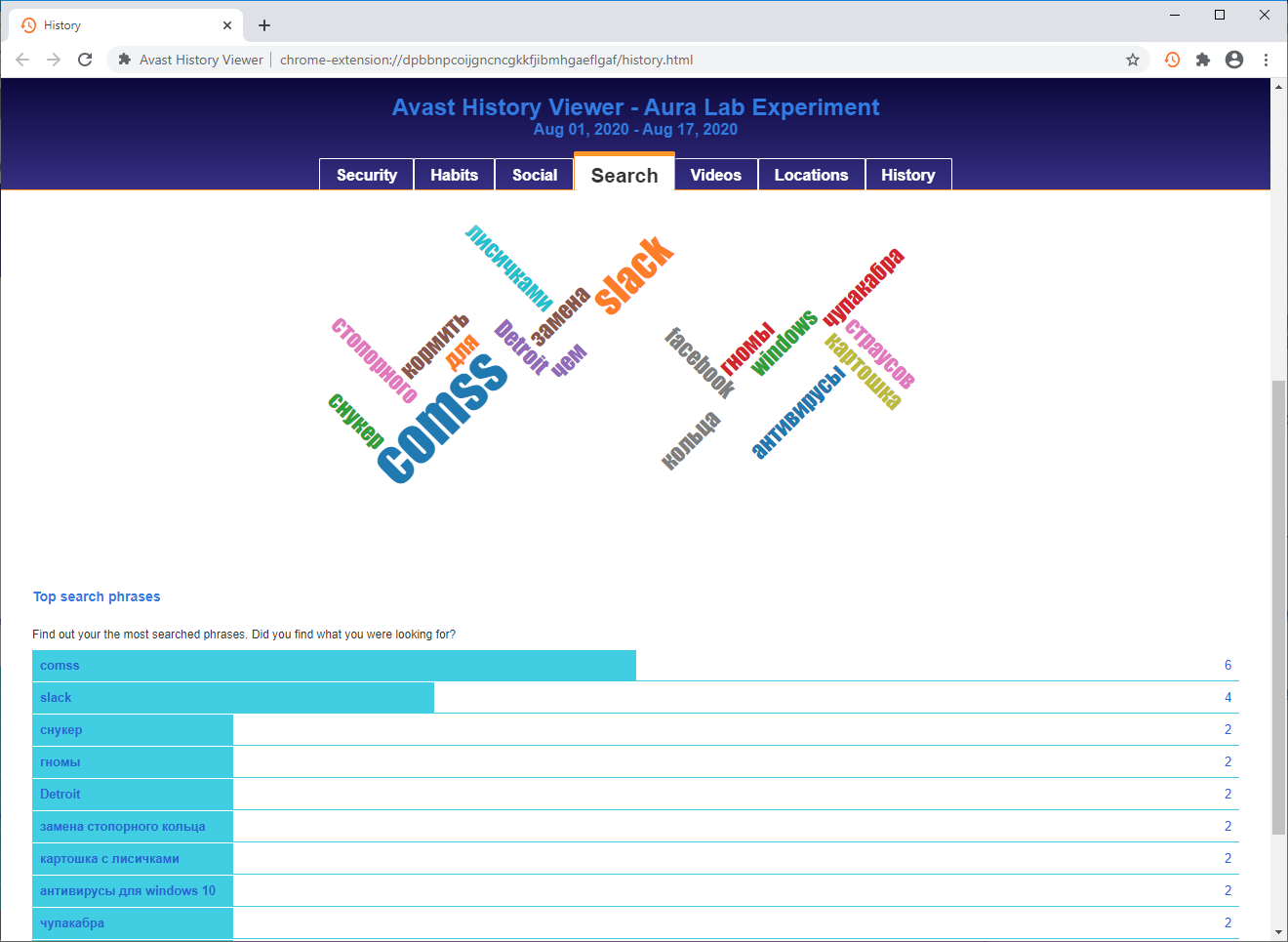The height and width of the screenshot is (942, 1288).
Task: Click the pink 'стопорного' word in cloud
Action: point(375,360)
